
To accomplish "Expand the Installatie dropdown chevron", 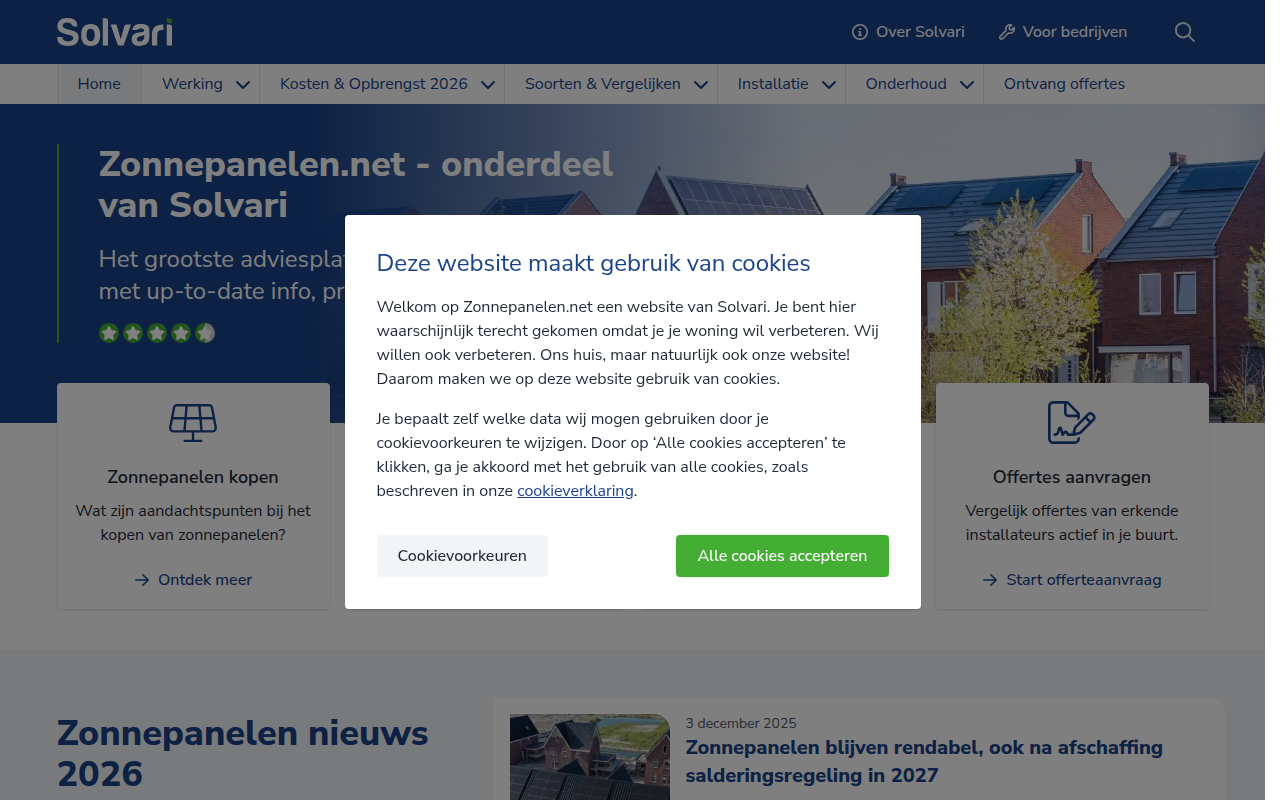I will coord(829,85).
